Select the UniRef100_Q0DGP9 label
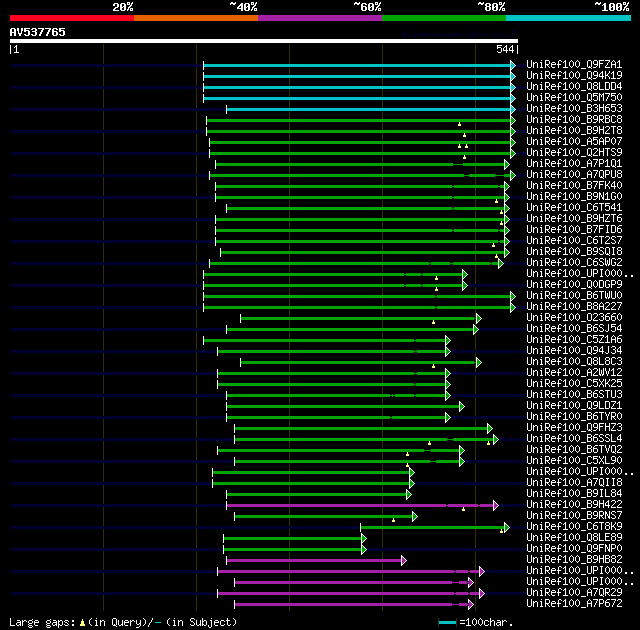This screenshot has width=640, height=630. (574, 285)
